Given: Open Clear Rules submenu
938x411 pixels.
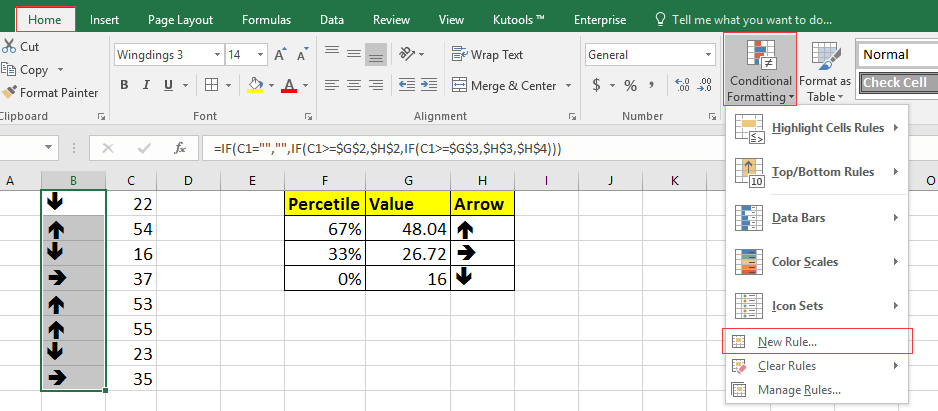Looking at the screenshot, I should pos(818,366).
